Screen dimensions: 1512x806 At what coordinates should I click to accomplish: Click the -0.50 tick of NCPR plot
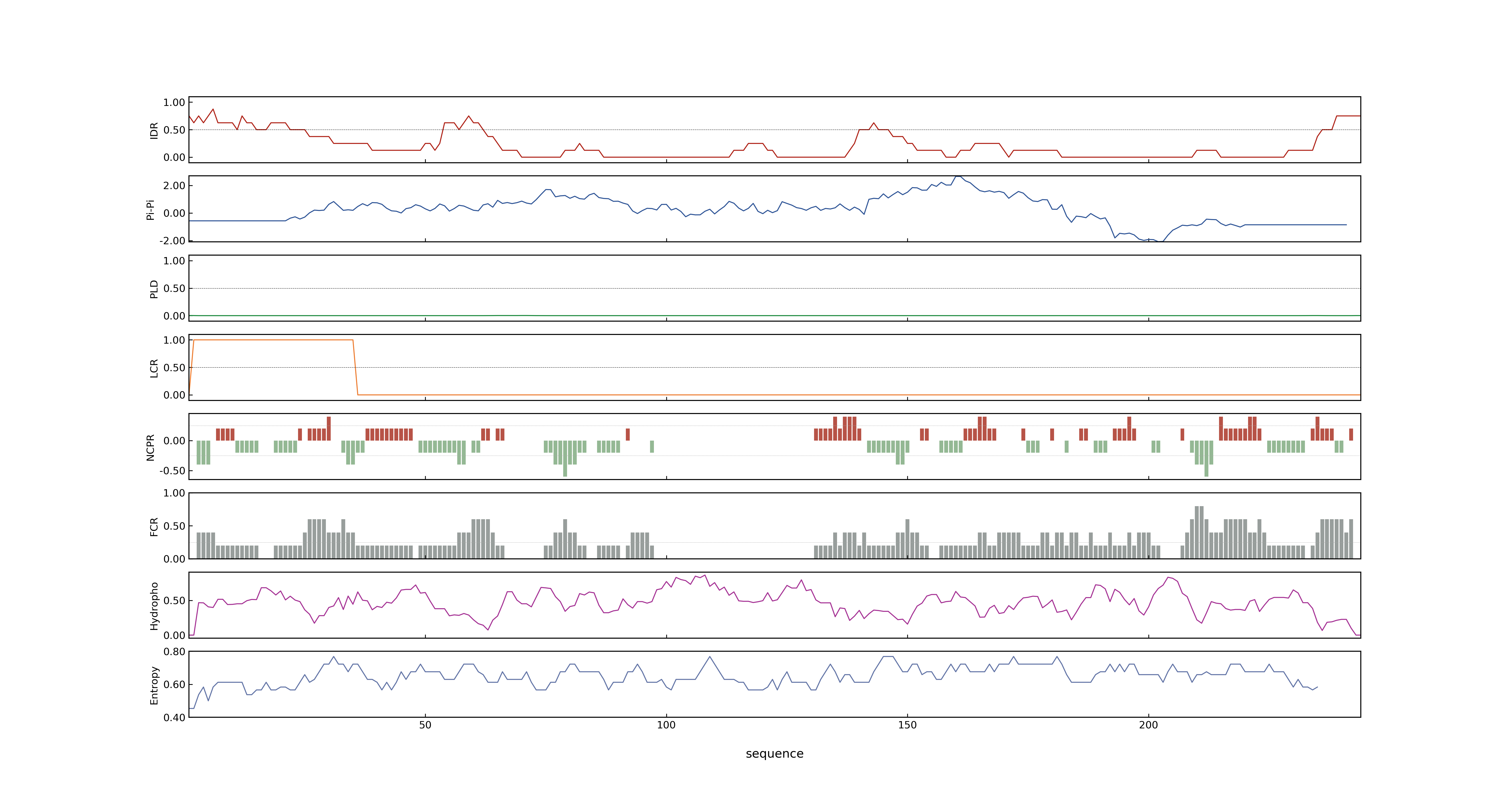(172, 471)
